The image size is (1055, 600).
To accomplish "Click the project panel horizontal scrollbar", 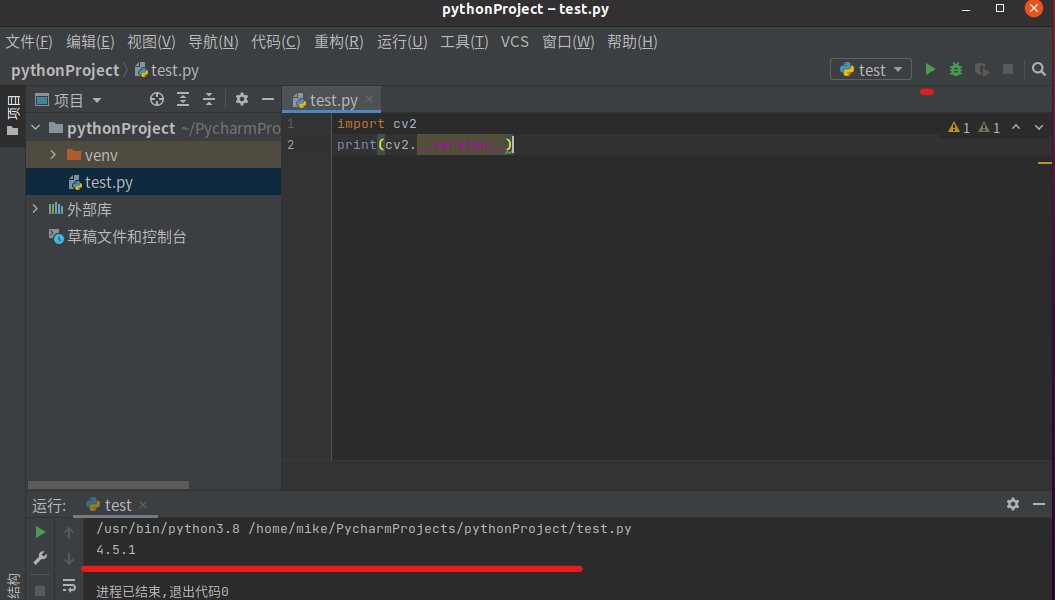I will click(108, 484).
